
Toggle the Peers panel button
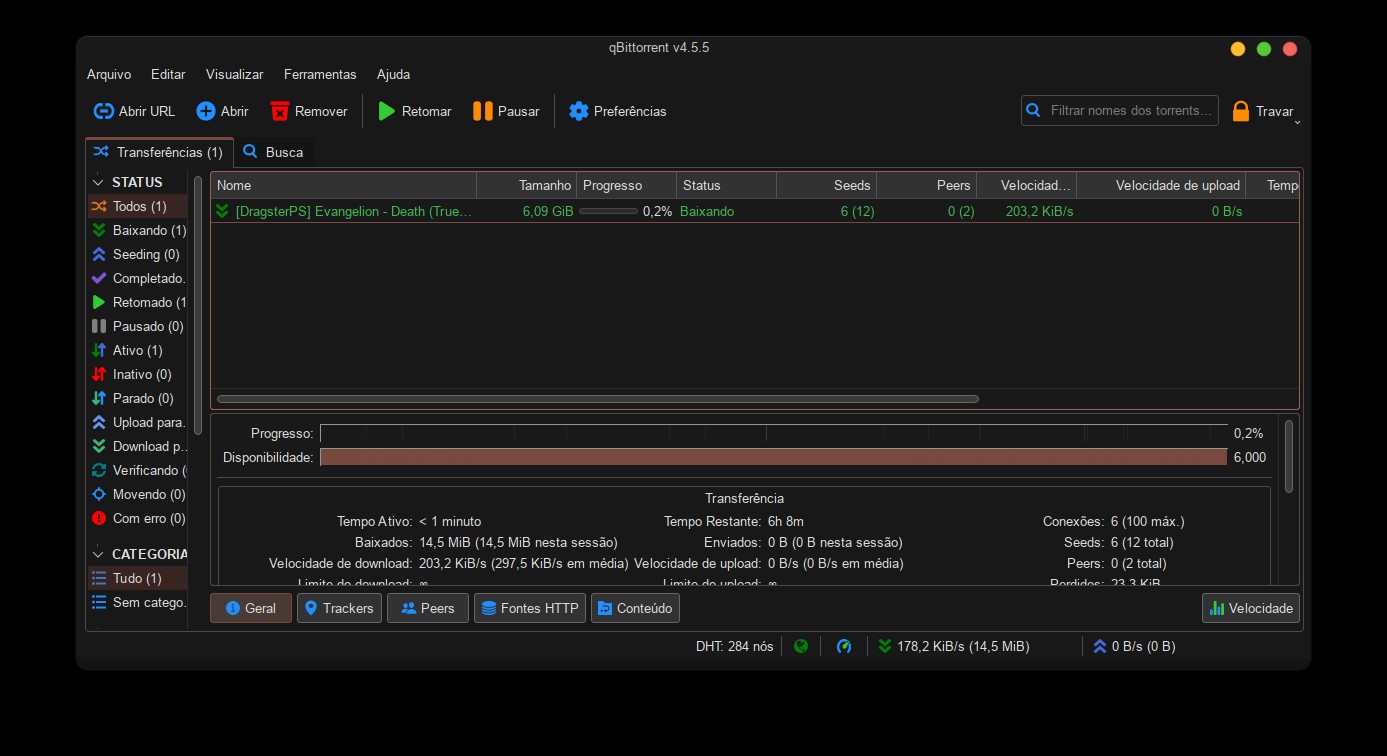[x=427, y=608]
